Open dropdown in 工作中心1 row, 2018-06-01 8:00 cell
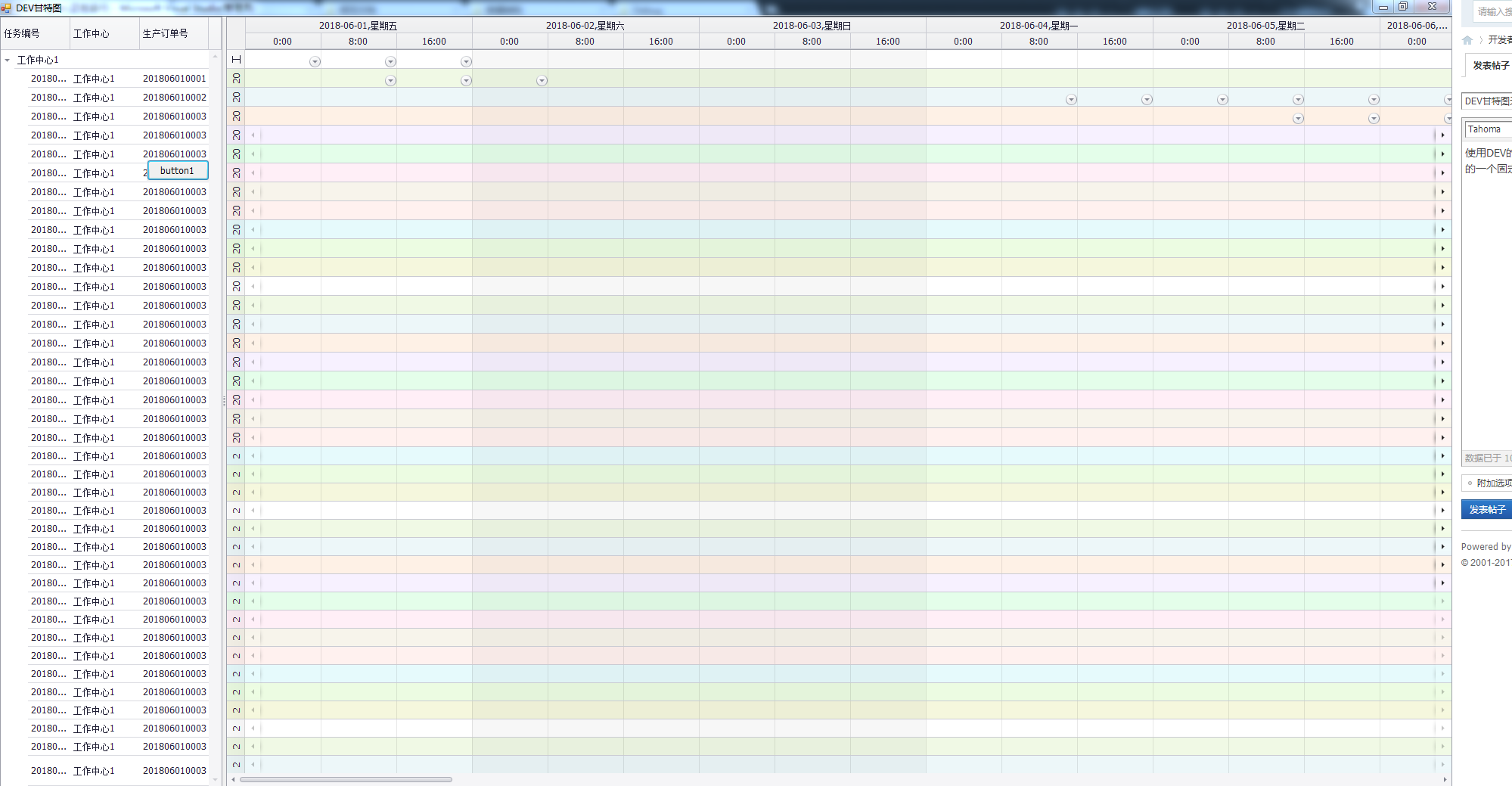This screenshot has height=786, width=1512. tap(390, 62)
